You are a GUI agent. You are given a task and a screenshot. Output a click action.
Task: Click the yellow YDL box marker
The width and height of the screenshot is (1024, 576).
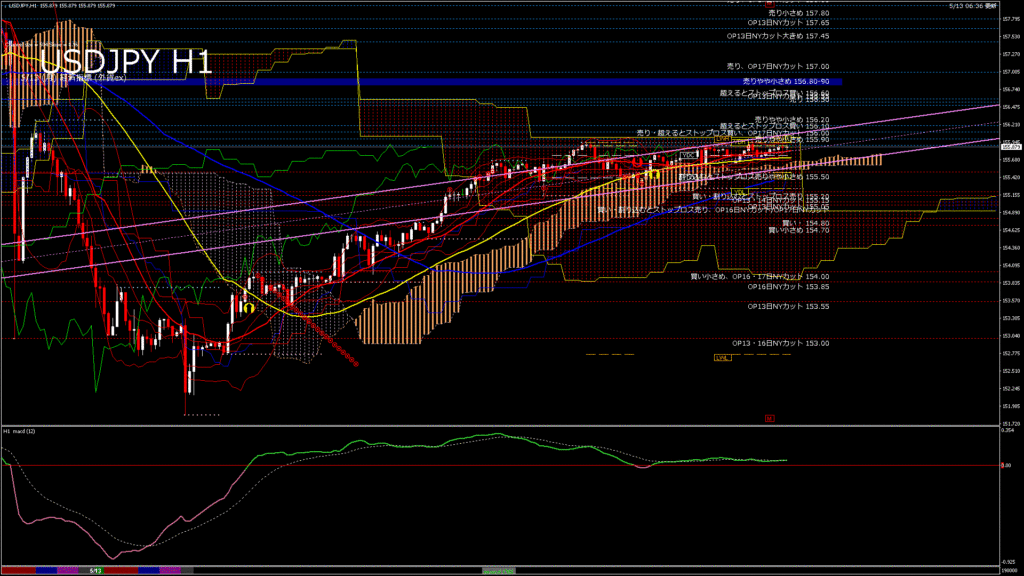[739, 192]
